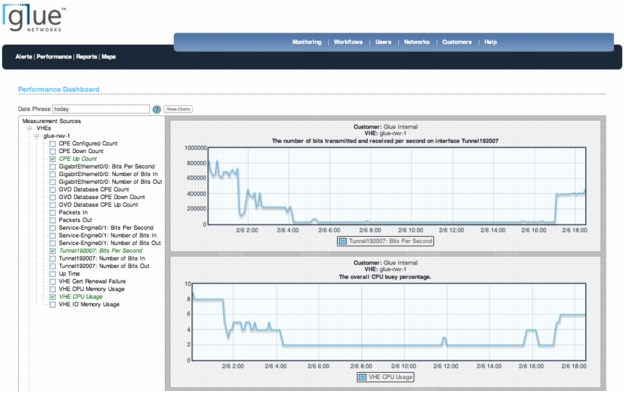Switch to the Alerts sub-tab
624x393 pixels.
(x=24, y=56)
